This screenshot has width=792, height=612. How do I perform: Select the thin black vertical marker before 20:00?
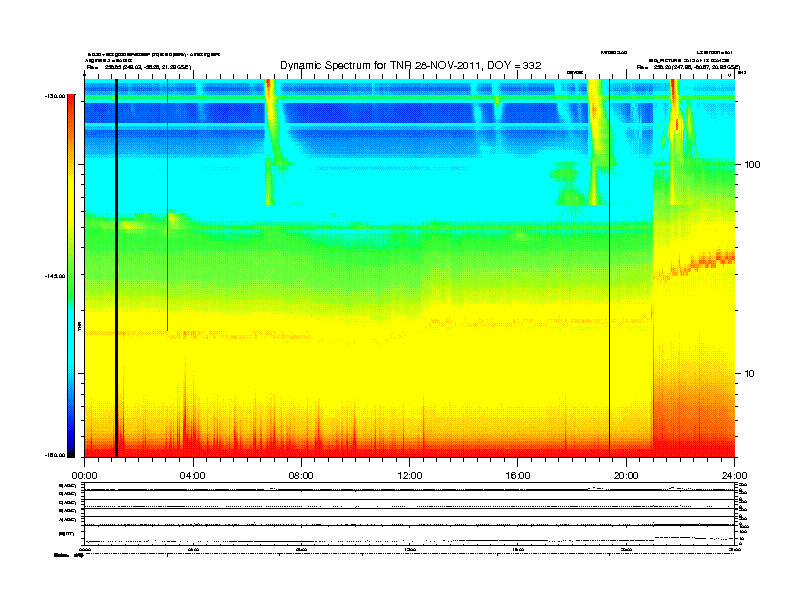(610, 268)
